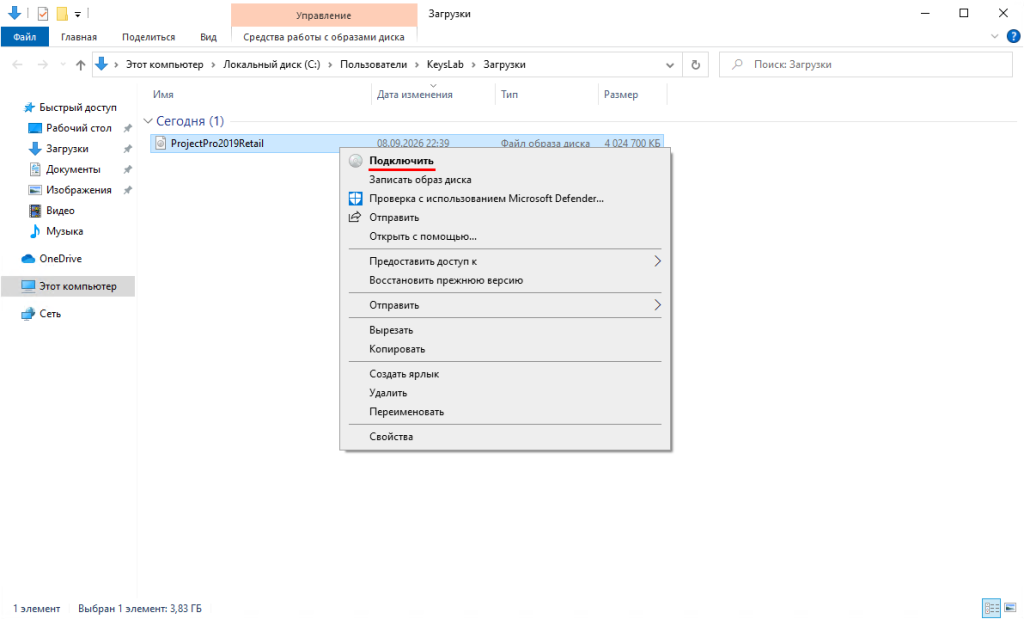Switch to large icons view

click(x=1010, y=608)
